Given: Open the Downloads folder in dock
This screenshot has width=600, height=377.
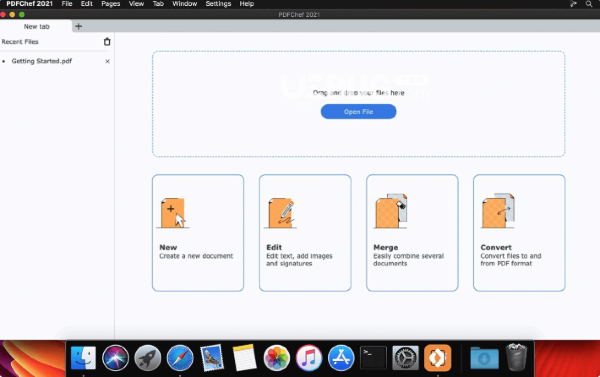Looking at the screenshot, I should click(x=484, y=358).
